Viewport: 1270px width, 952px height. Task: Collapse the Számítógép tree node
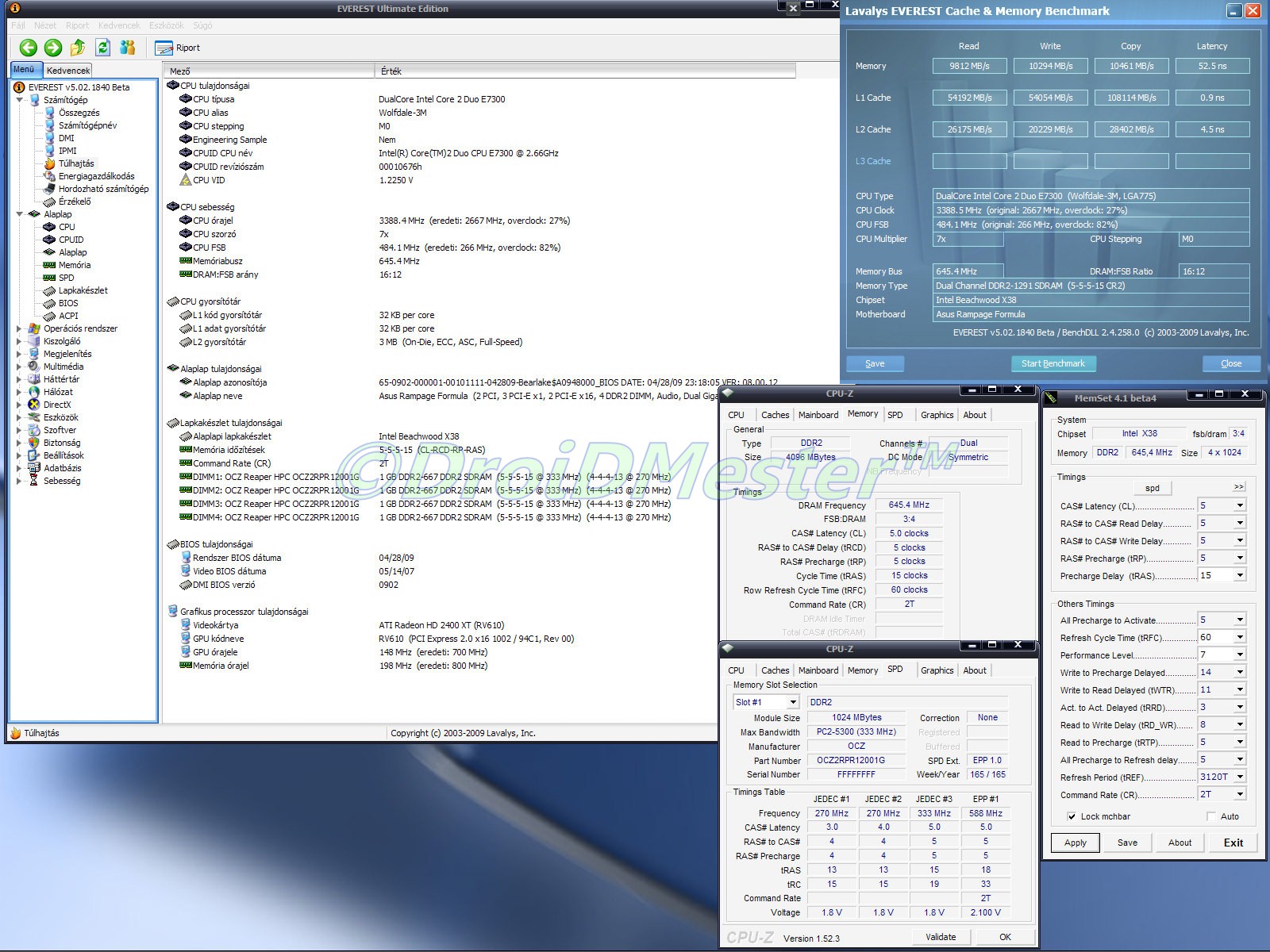[20, 100]
